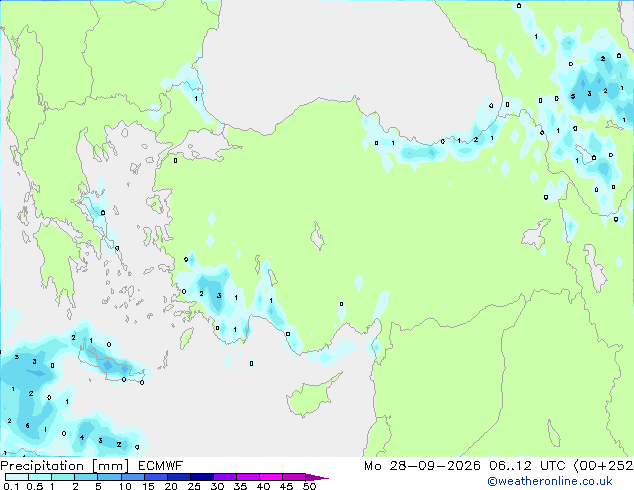Screen dimensions: 634x490
Task: Click the Precipitation [mm] title label
Action: point(65,466)
